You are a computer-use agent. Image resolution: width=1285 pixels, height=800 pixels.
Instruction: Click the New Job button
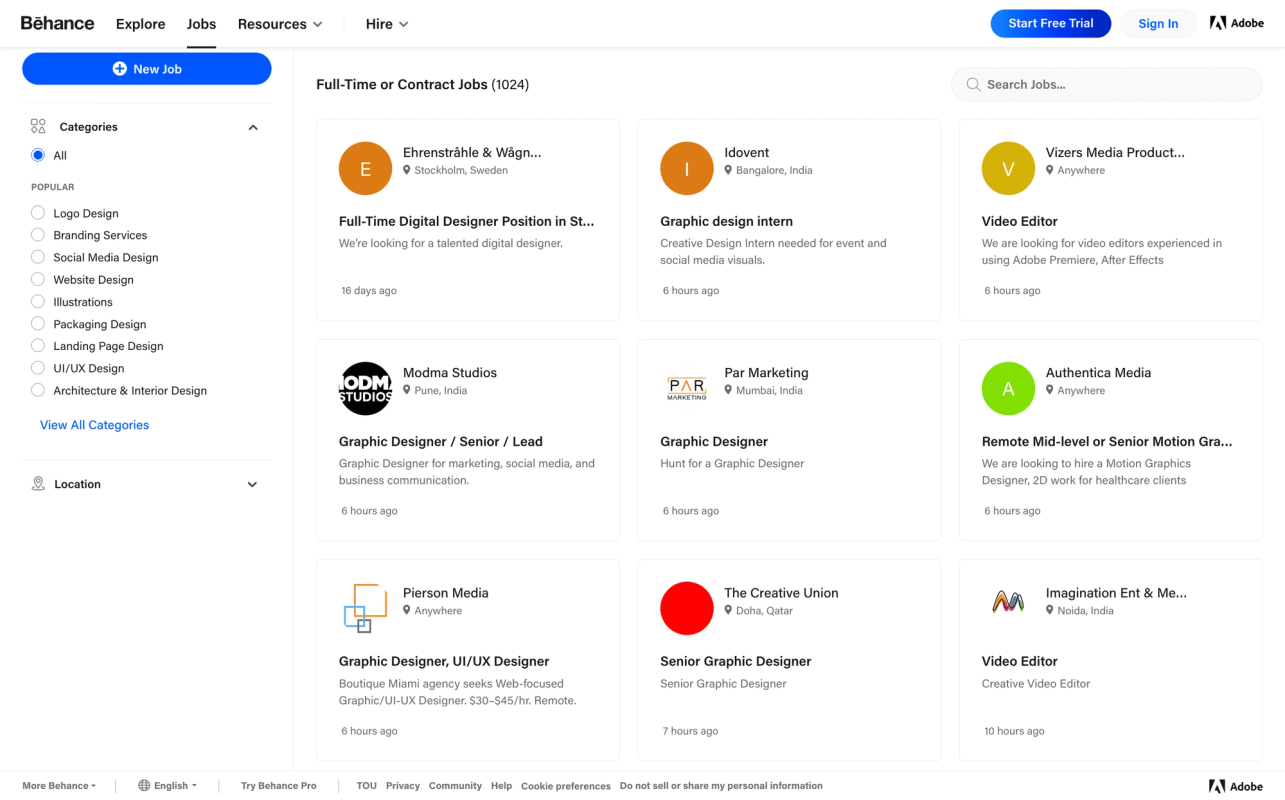point(147,69)
